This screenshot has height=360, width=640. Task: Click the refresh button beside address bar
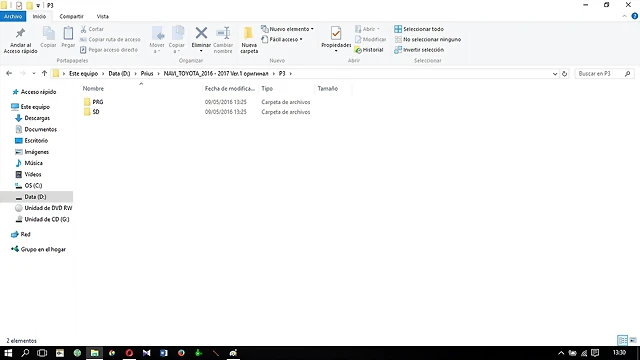(564, 74)
